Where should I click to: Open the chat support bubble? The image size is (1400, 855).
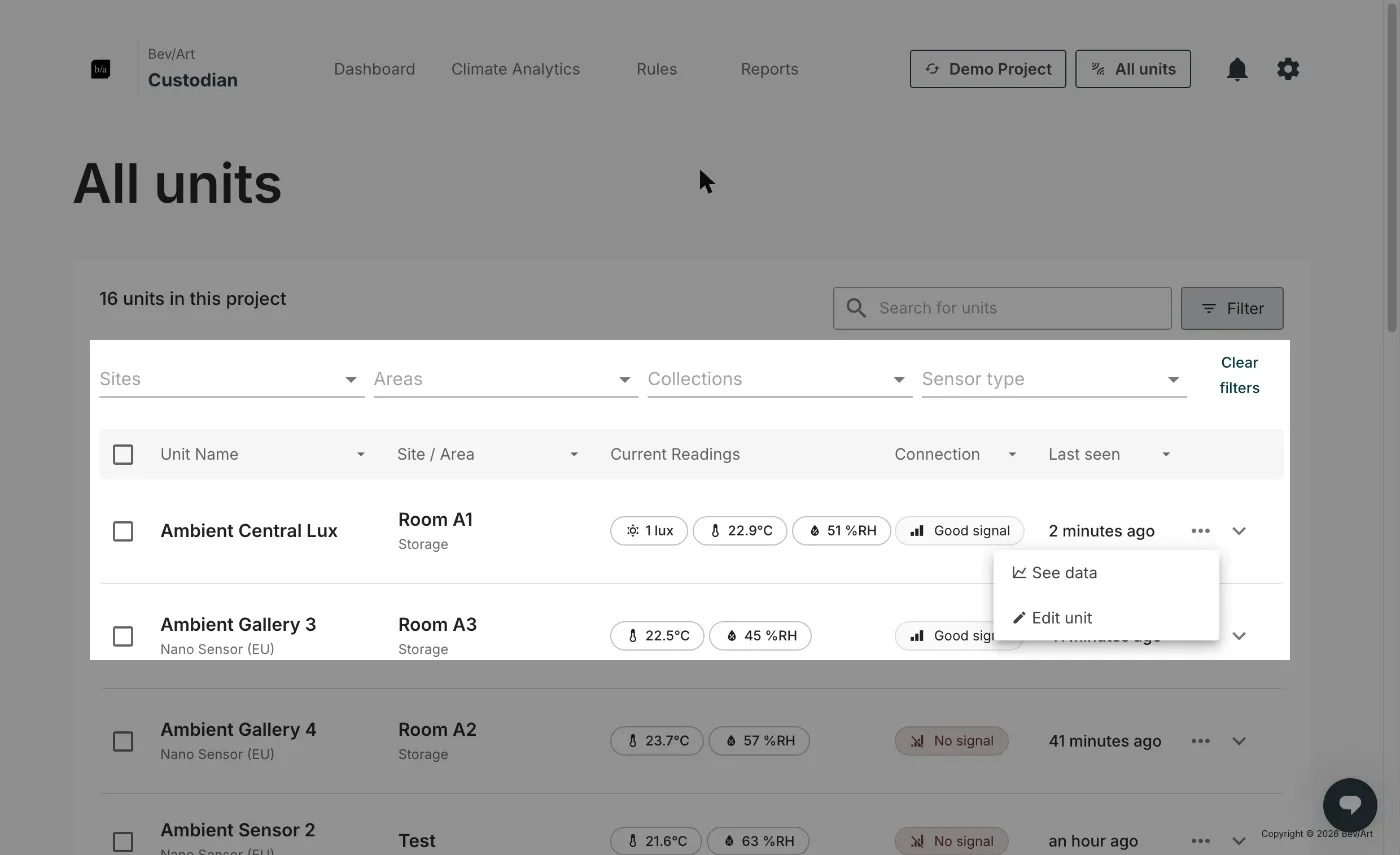coord(1350,804)
